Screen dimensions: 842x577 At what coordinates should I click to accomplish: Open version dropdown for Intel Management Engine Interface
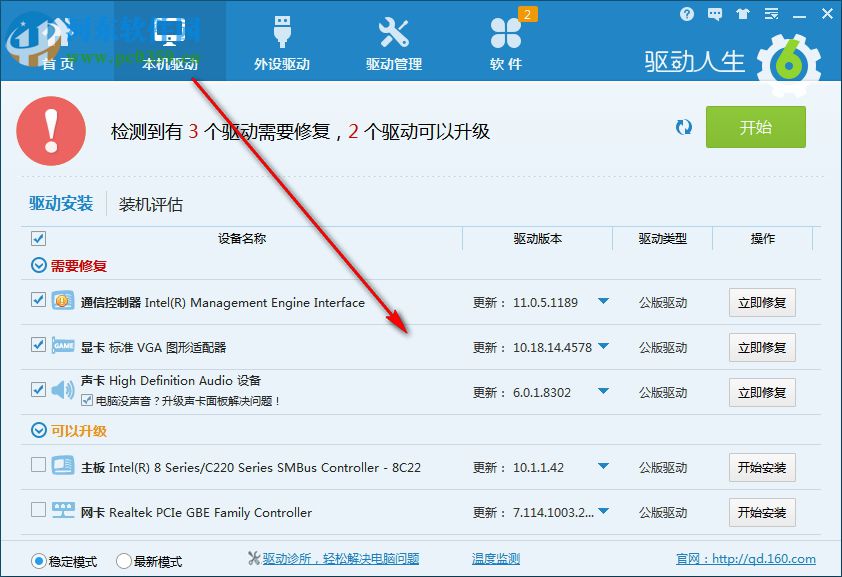[x=605, y=302]
